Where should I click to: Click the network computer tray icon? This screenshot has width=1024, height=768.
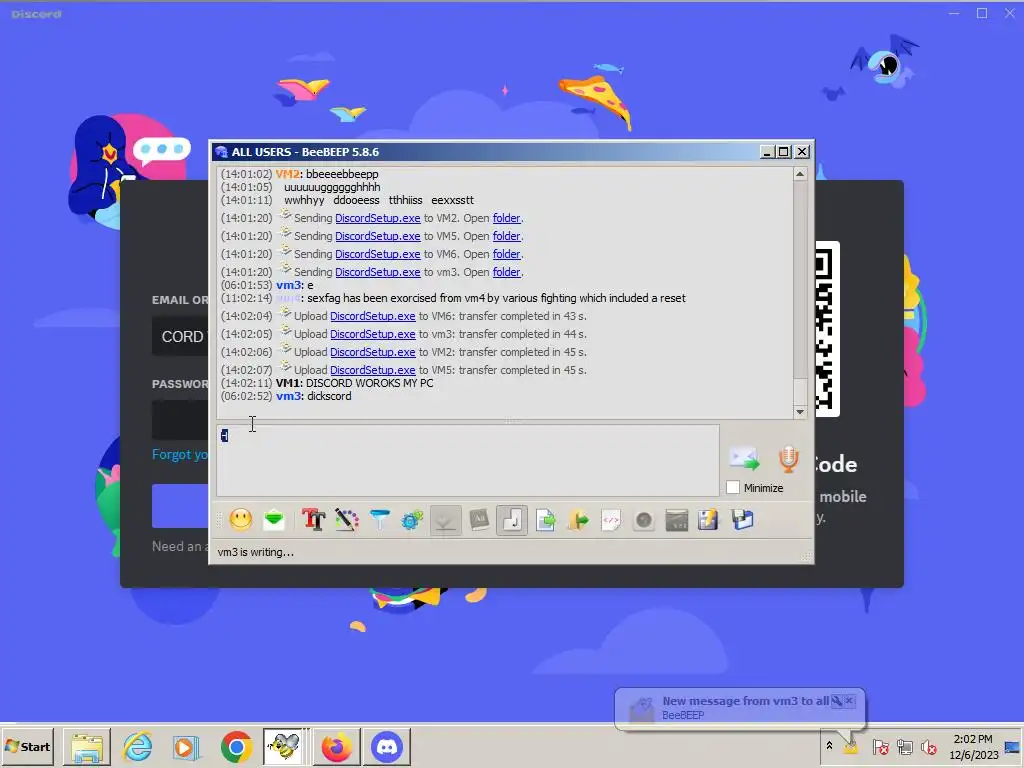904,746
